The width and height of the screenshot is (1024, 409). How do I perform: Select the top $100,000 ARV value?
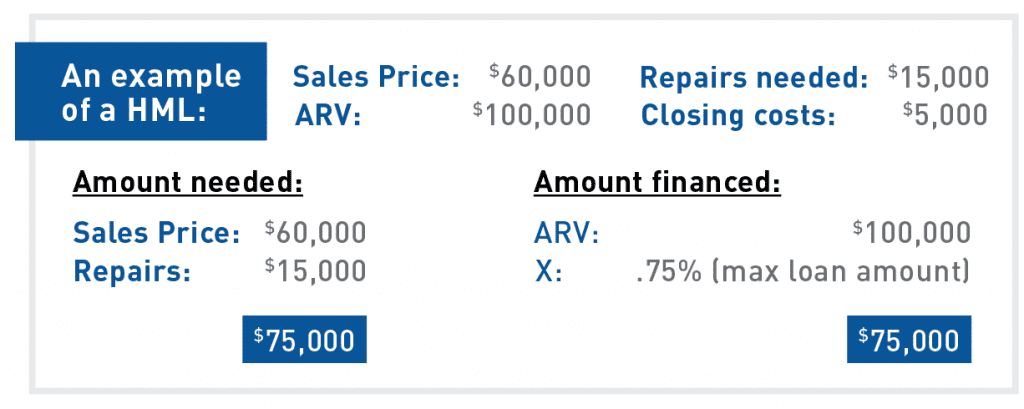532,115
